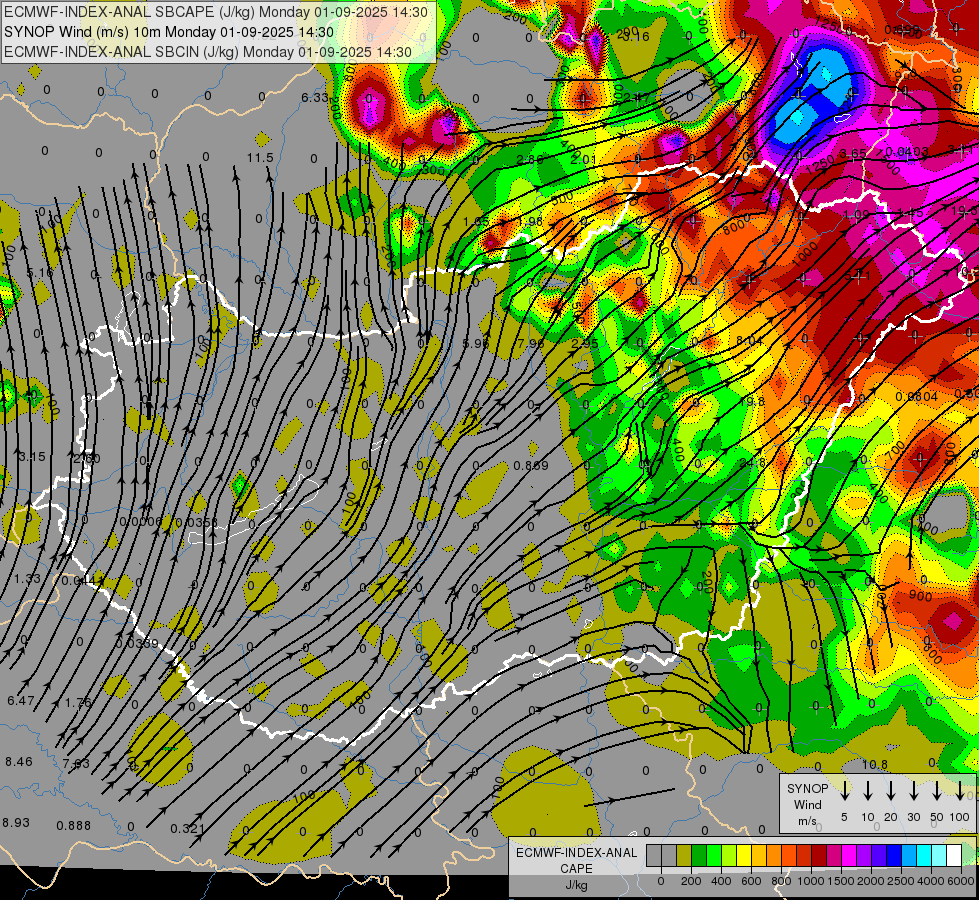Click the map value '3.16'

click(636, 37)
